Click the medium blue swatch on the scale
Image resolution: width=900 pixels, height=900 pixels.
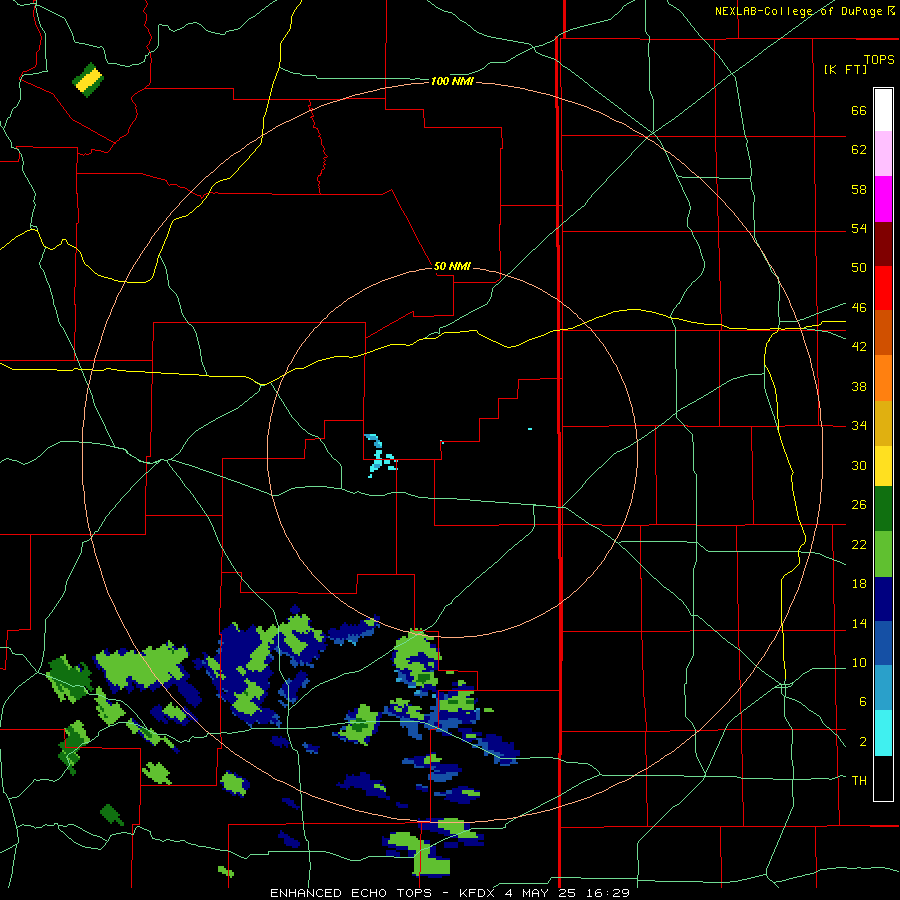tap(883, 643)
